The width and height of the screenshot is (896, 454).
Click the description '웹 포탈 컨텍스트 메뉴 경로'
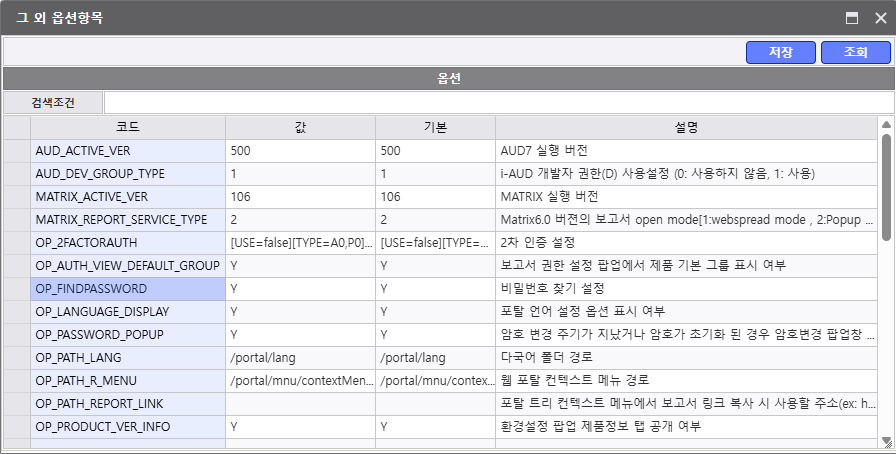pyautogui.click(x=575, y=381)
